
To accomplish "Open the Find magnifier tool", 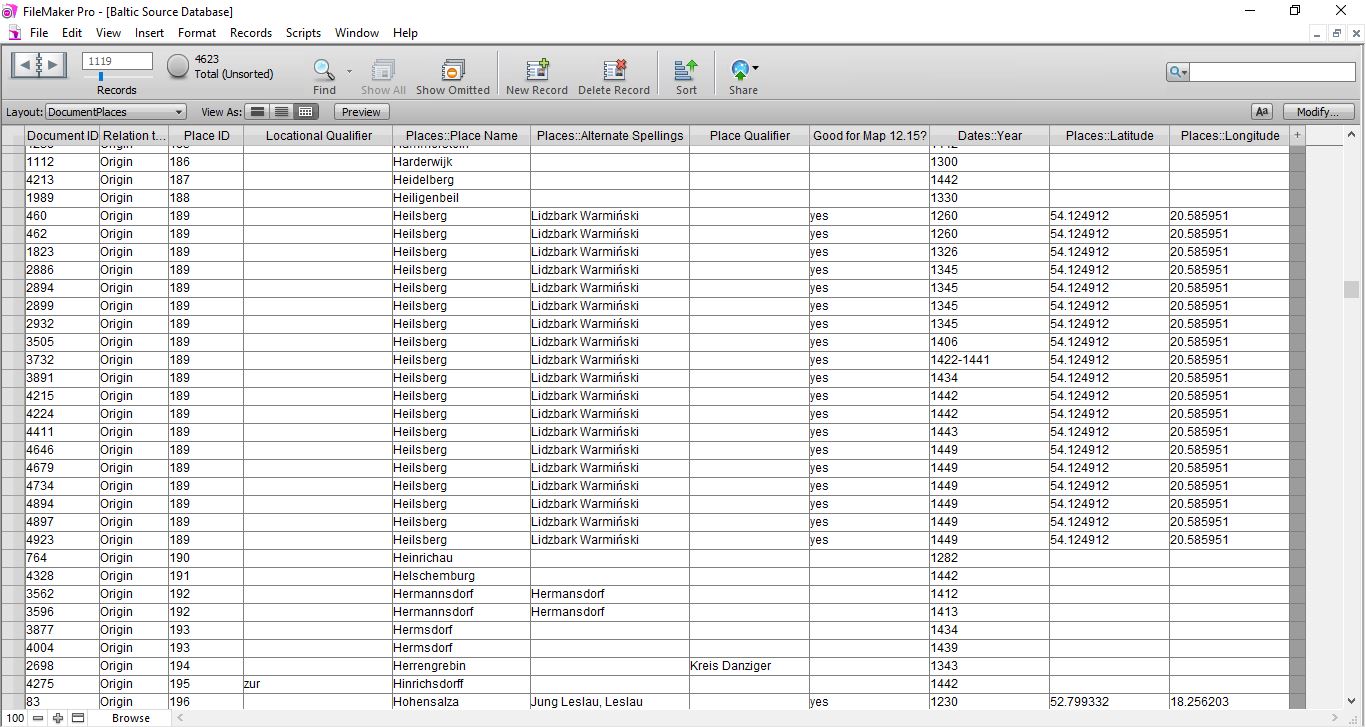I will (x=324, y=69).
